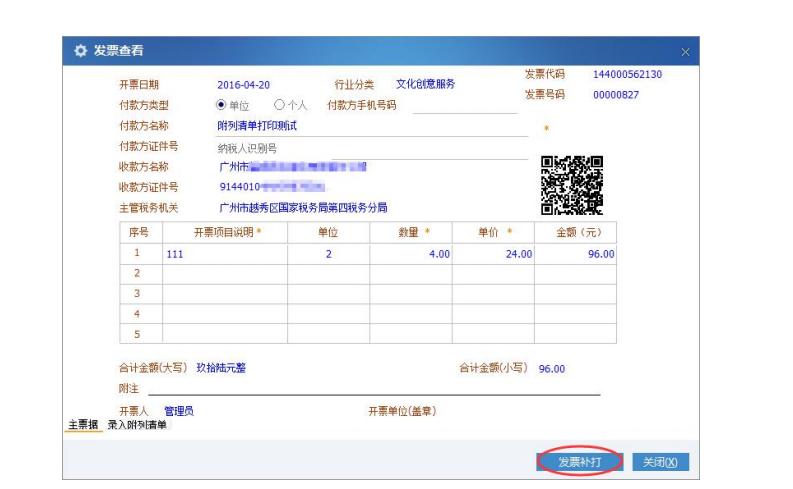Click the issuer name 管理员
This screenshot has height=489, width=793.
[179, 411]
